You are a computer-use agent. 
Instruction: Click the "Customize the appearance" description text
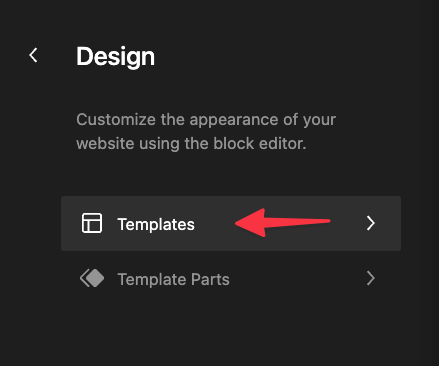[x=206, y=131]
